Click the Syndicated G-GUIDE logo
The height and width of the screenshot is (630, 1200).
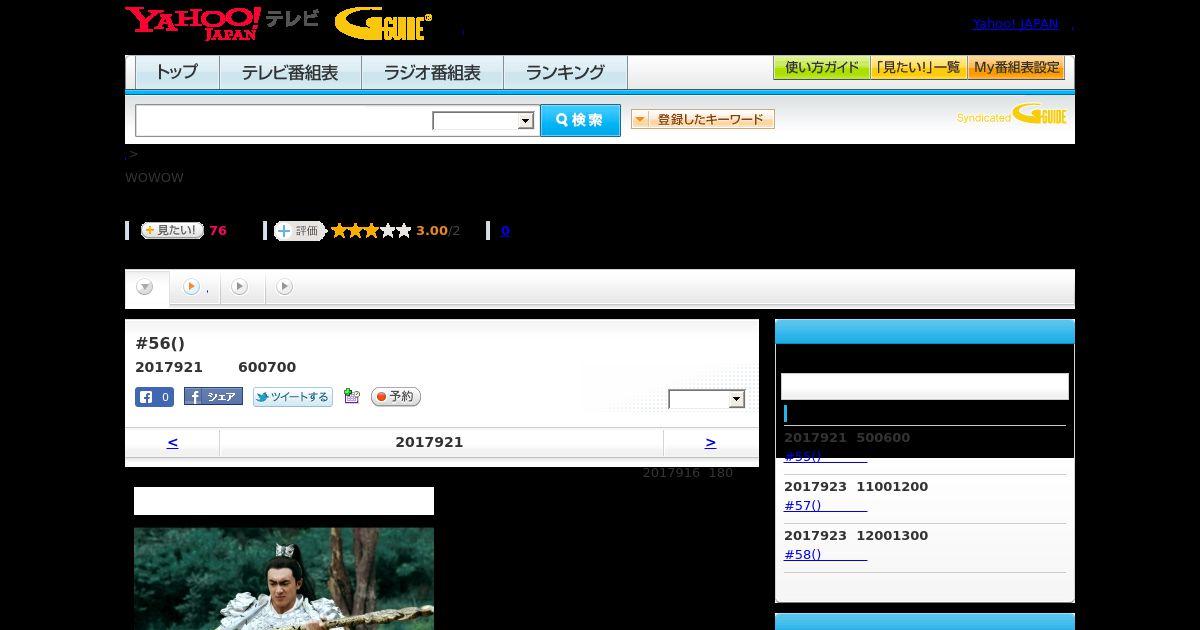click(1011, 114)
